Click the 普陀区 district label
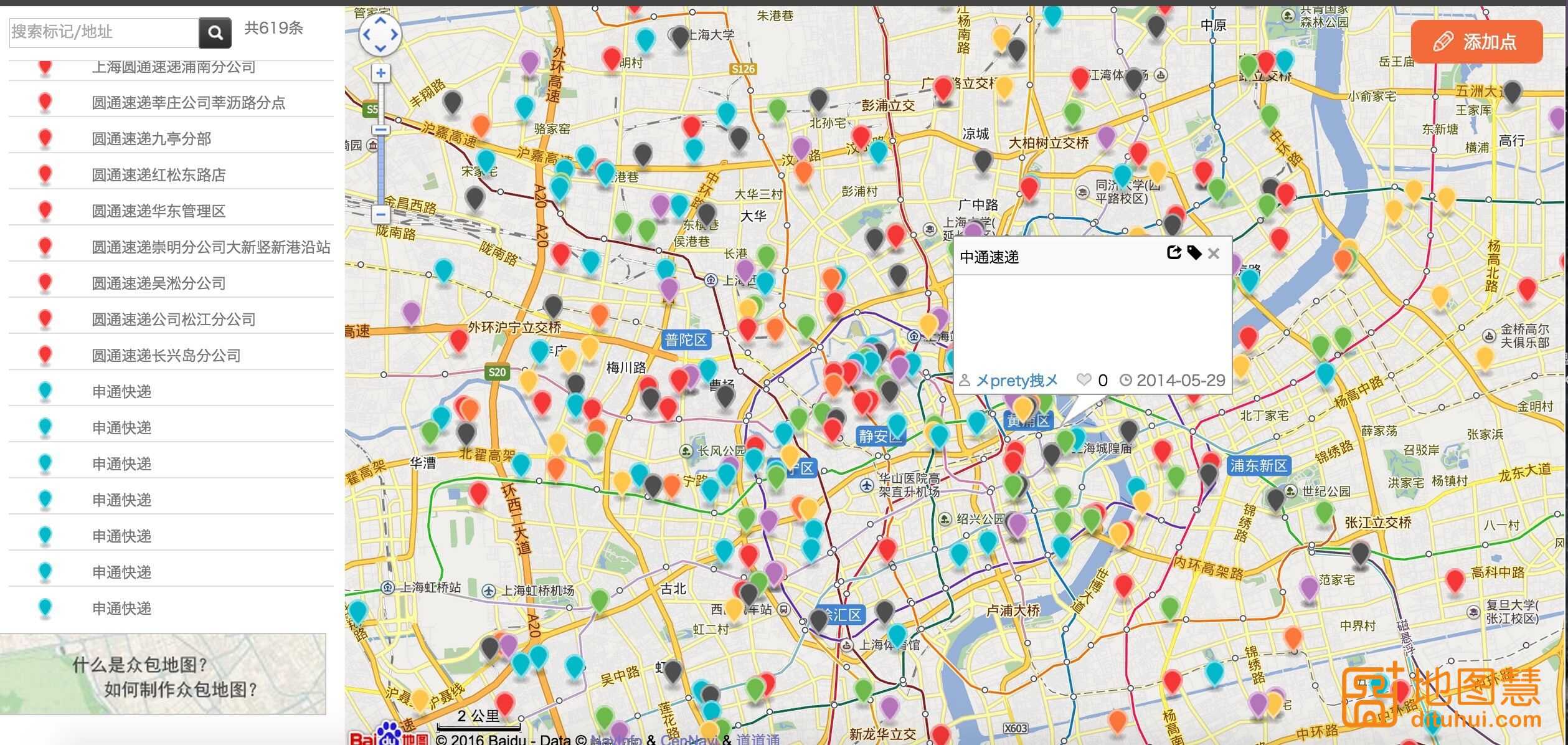The height and width of the screenshot is (745, 1568). (686, 340)
